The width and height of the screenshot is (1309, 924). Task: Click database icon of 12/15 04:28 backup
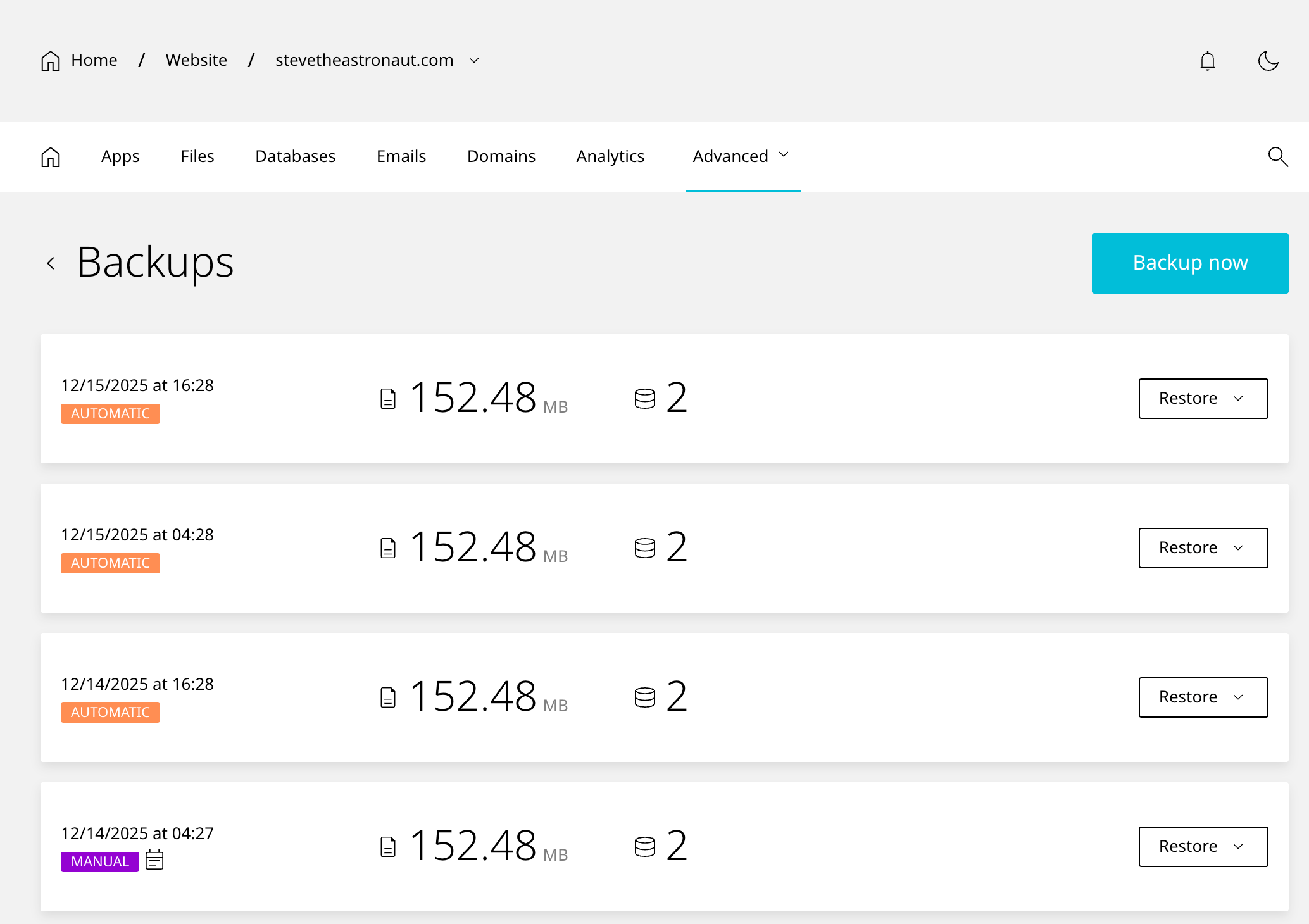tap(644, 548)
